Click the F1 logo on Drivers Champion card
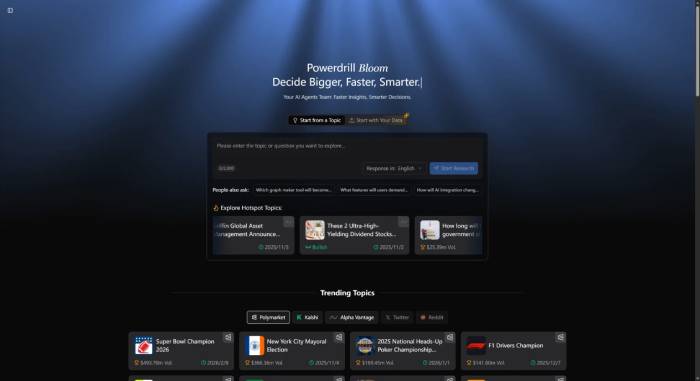This screenshot has height=381, width=700. pyautogui.click(x=475, y=346)
